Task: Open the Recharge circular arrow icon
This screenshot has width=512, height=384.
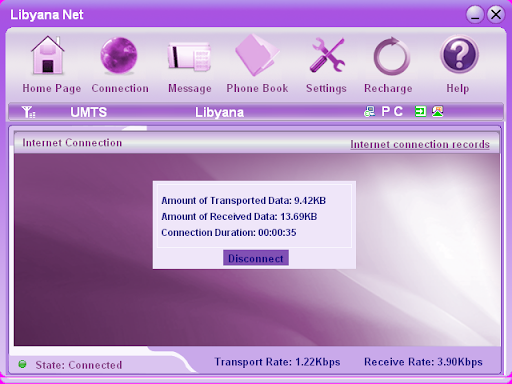Action: [391, 56]
